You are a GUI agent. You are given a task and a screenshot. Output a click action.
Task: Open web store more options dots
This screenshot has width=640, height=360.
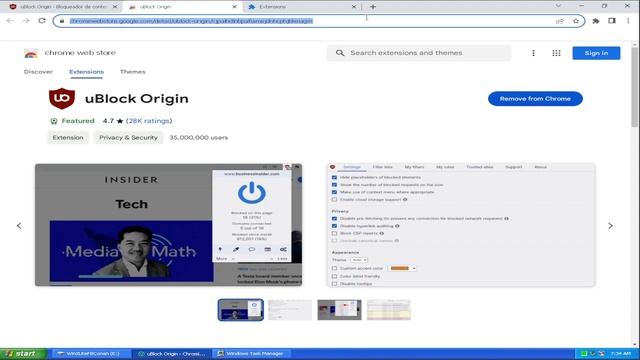point(533,53)
